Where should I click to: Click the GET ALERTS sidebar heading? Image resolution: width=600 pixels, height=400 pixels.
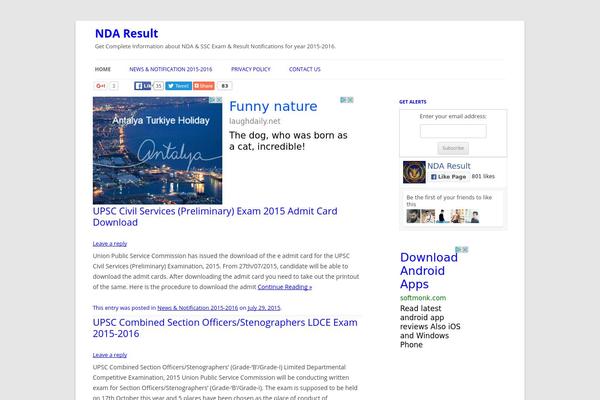[412, 102]
